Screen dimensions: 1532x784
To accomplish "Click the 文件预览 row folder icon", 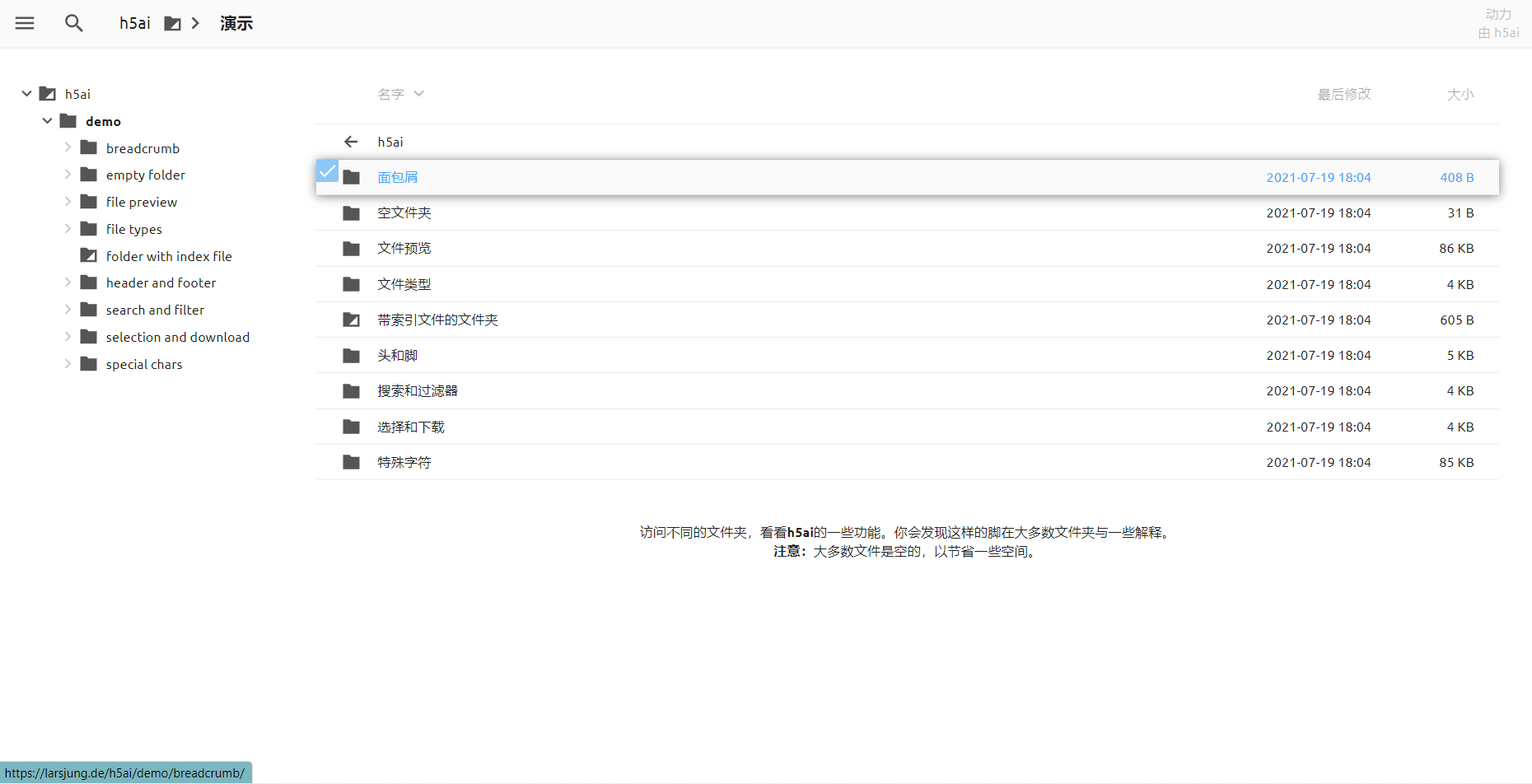I will coord(352,248).
